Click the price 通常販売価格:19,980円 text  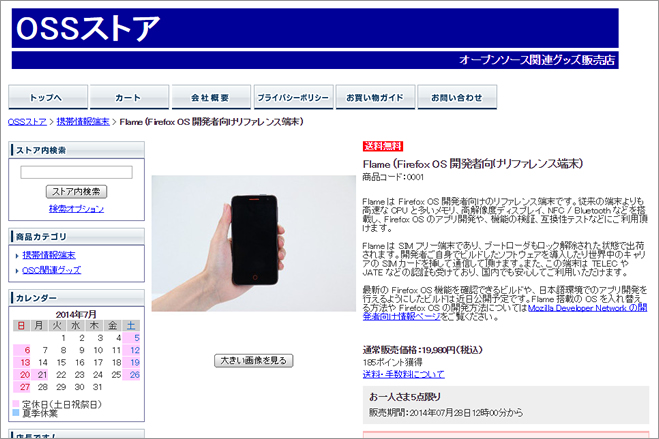point(423,350)
